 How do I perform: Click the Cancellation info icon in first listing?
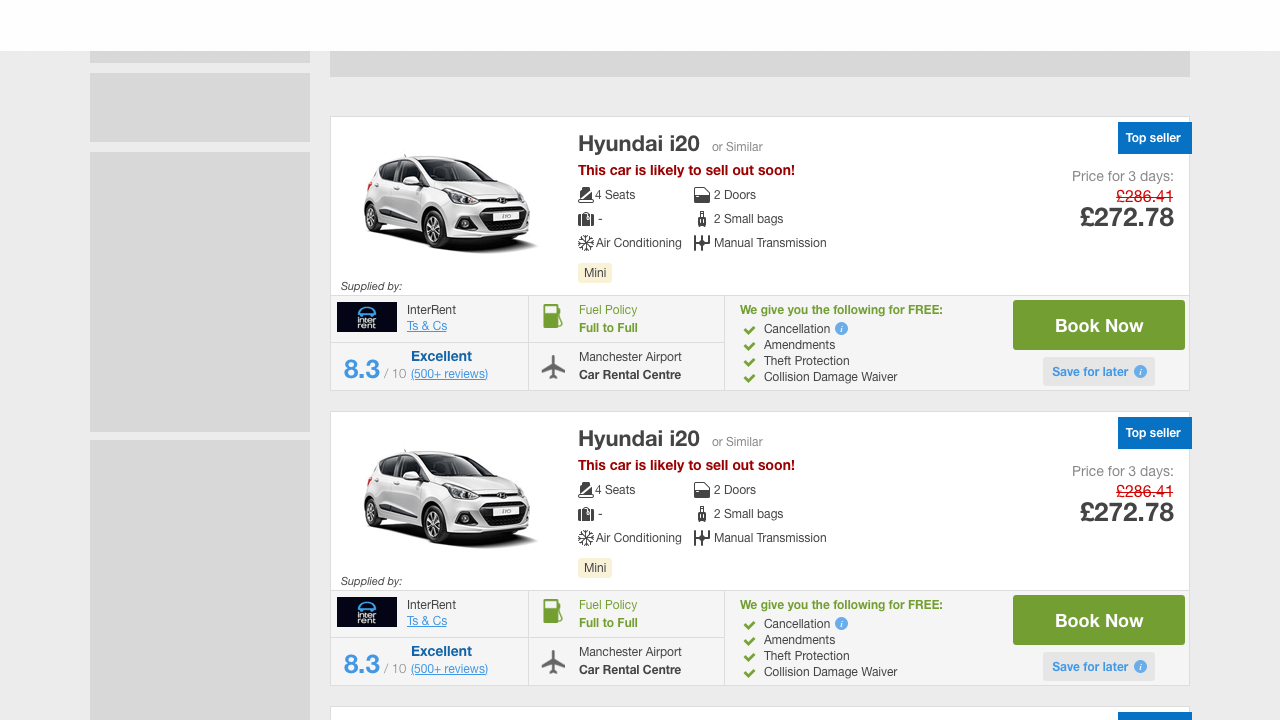coord(841,329)
